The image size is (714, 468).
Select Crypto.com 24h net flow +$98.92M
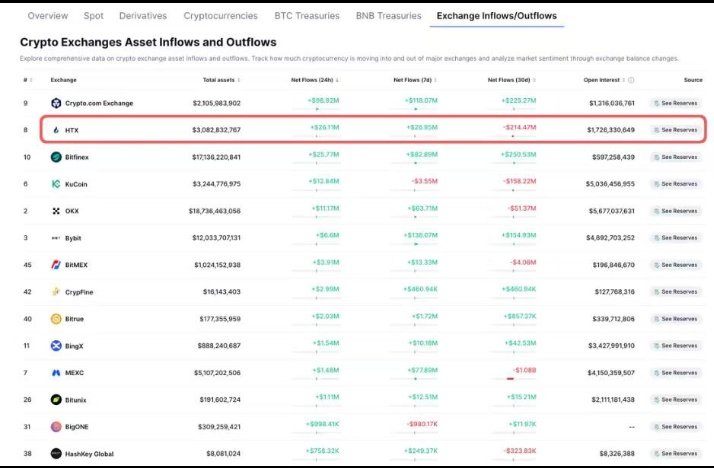[x=323, y=101]
